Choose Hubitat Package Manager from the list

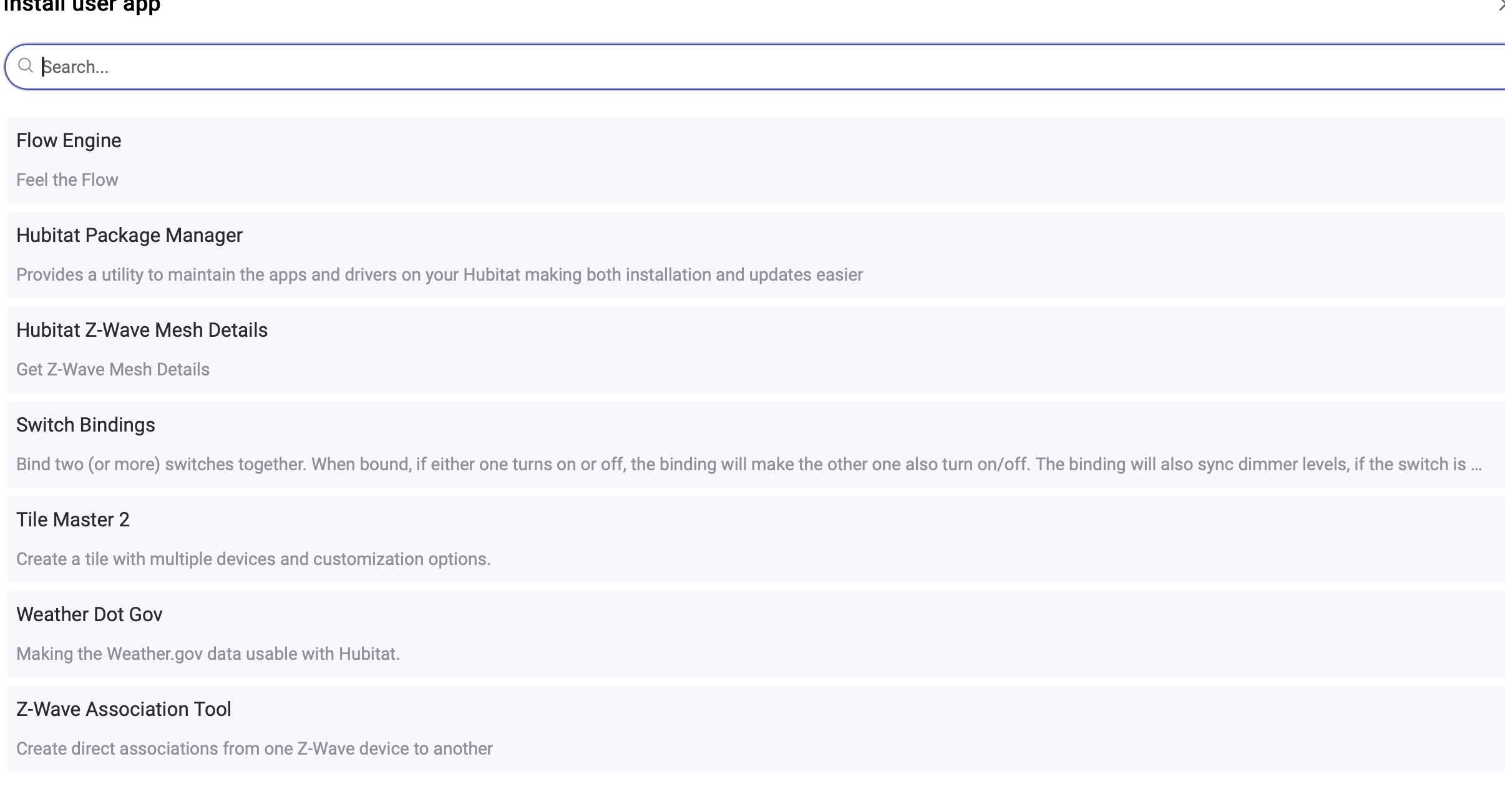[129, 236]
